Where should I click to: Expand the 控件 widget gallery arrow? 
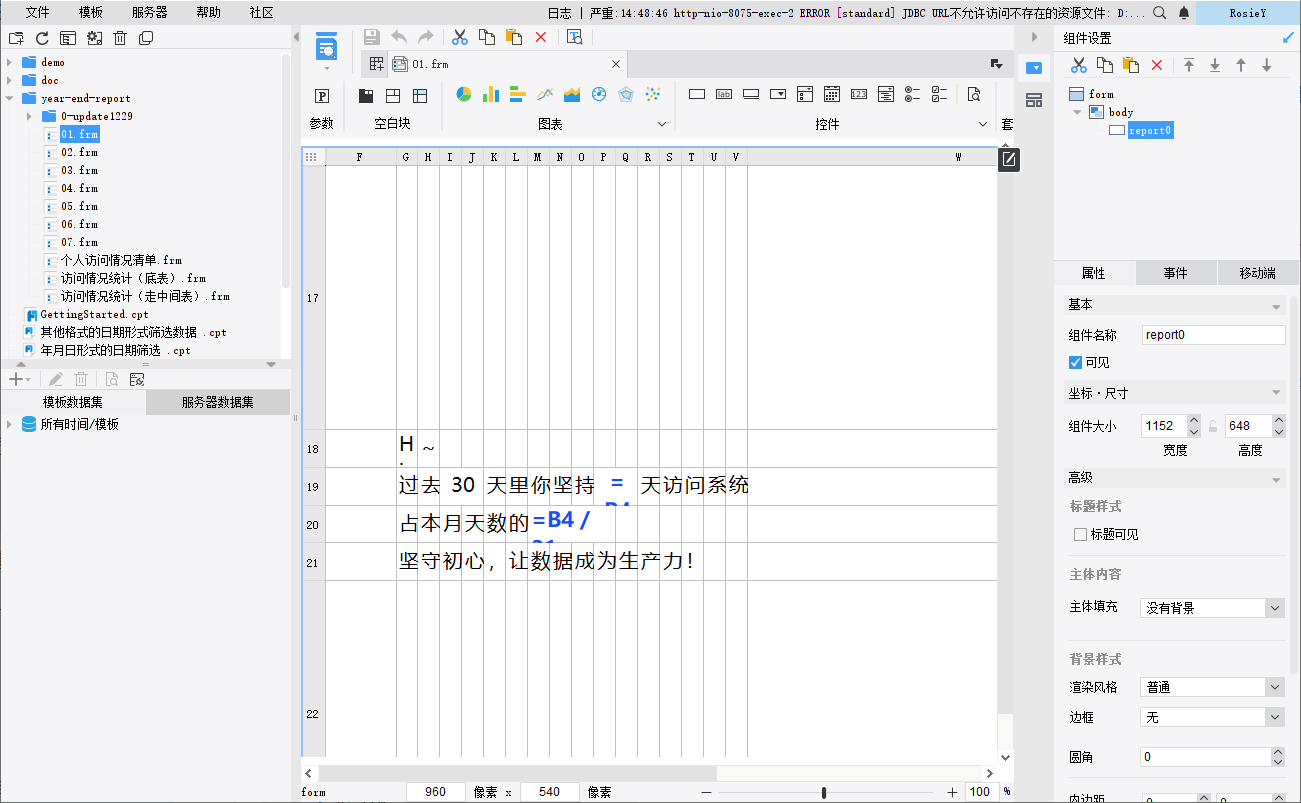(x=982, y=124)
